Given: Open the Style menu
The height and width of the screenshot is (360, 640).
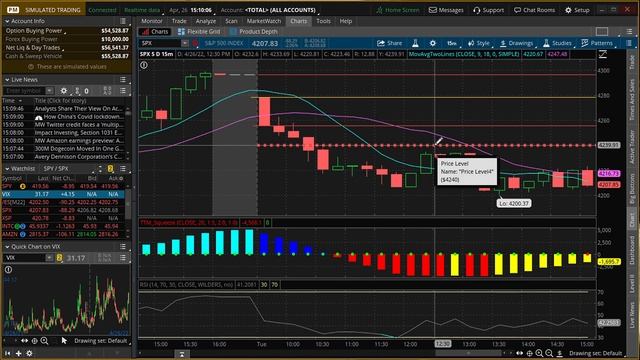Looking at the screenshot, I should [478, 43].
